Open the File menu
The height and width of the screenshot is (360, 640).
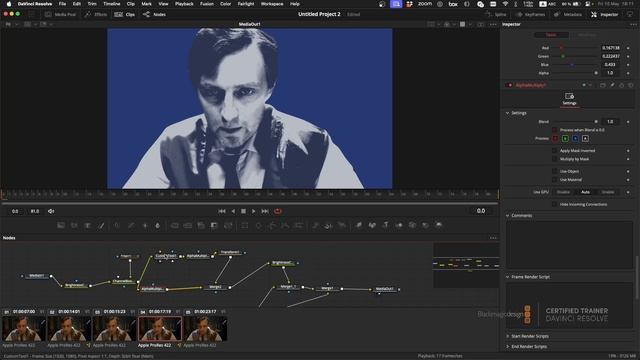pos(62,4)
